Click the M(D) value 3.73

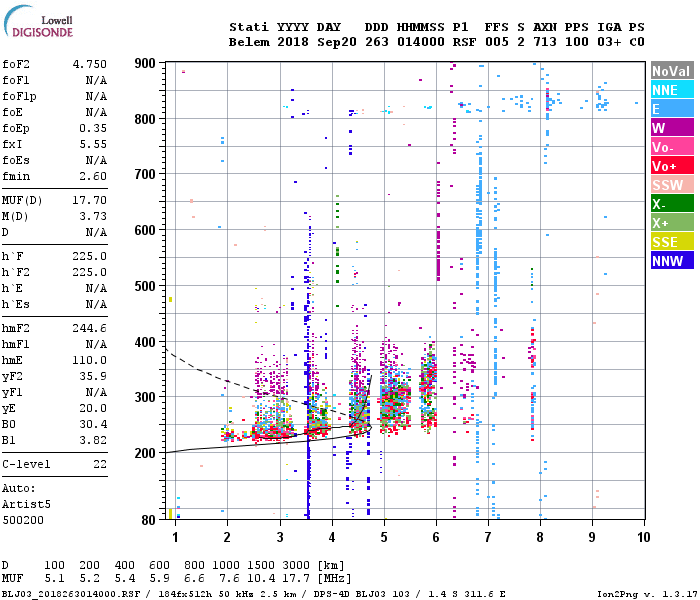click(x=93, y=216)
